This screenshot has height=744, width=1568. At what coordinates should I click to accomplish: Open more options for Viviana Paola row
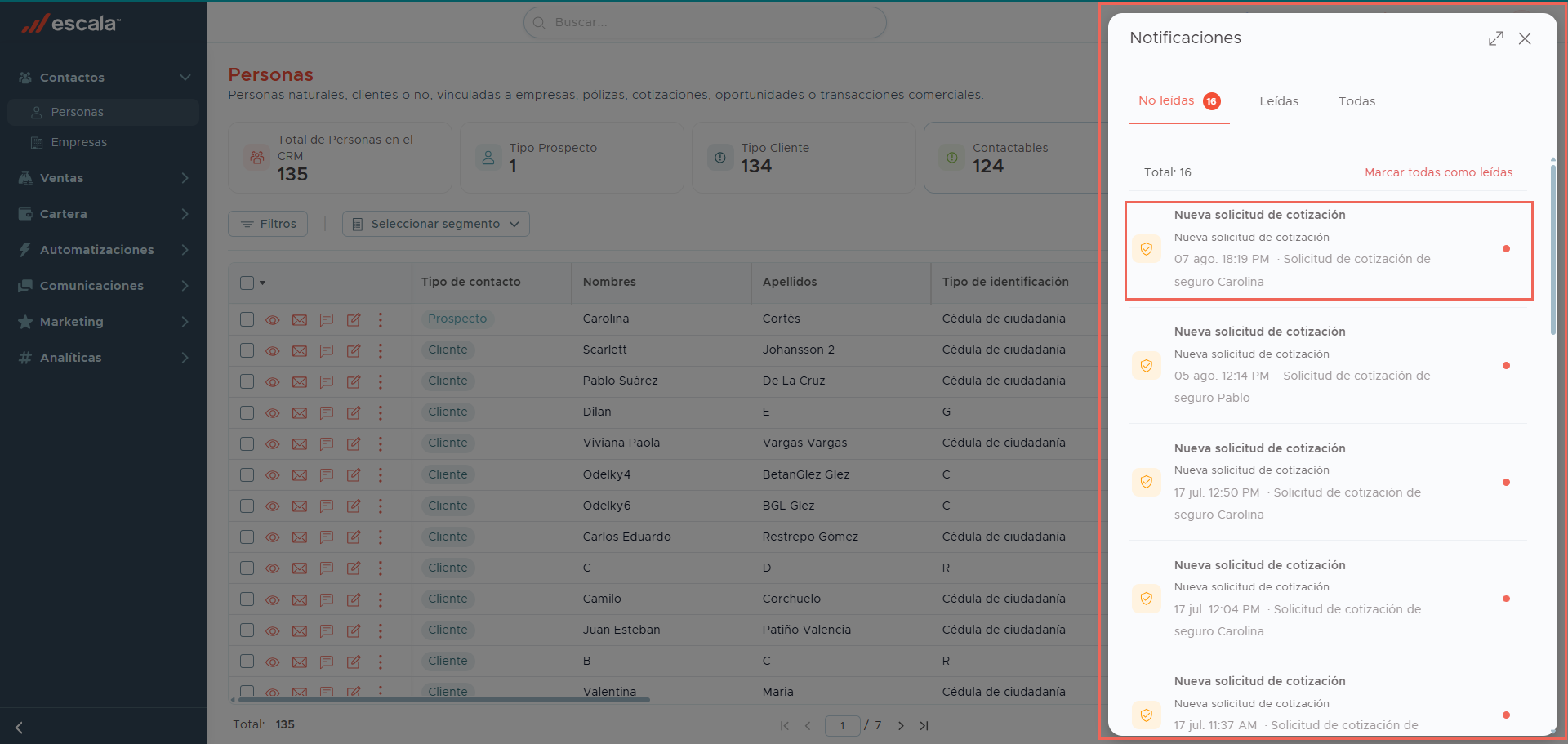[381, 443]
